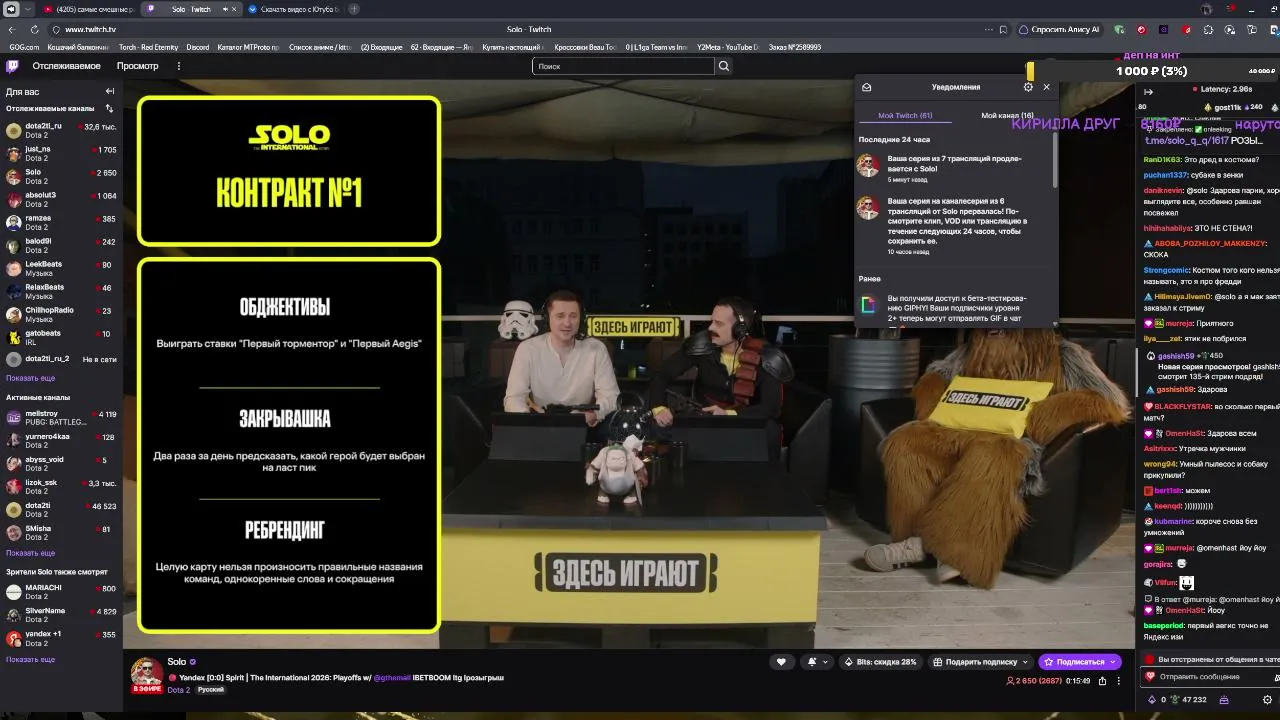Open LeekBeats music channel
Screen dimensions: 1280x720
(x=61, y=269)
